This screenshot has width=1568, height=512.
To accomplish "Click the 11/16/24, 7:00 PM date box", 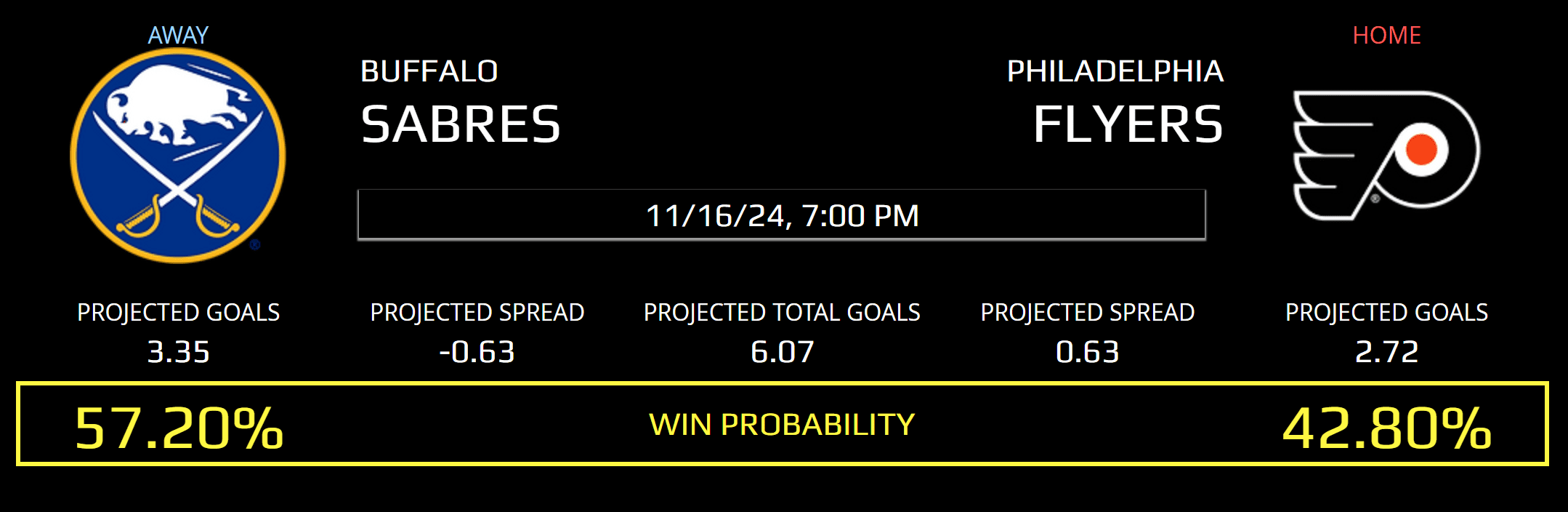I will coord(782,215).
